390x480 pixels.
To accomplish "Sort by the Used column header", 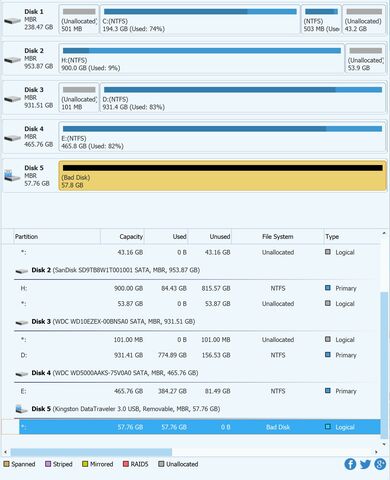I will coord(166,237).
